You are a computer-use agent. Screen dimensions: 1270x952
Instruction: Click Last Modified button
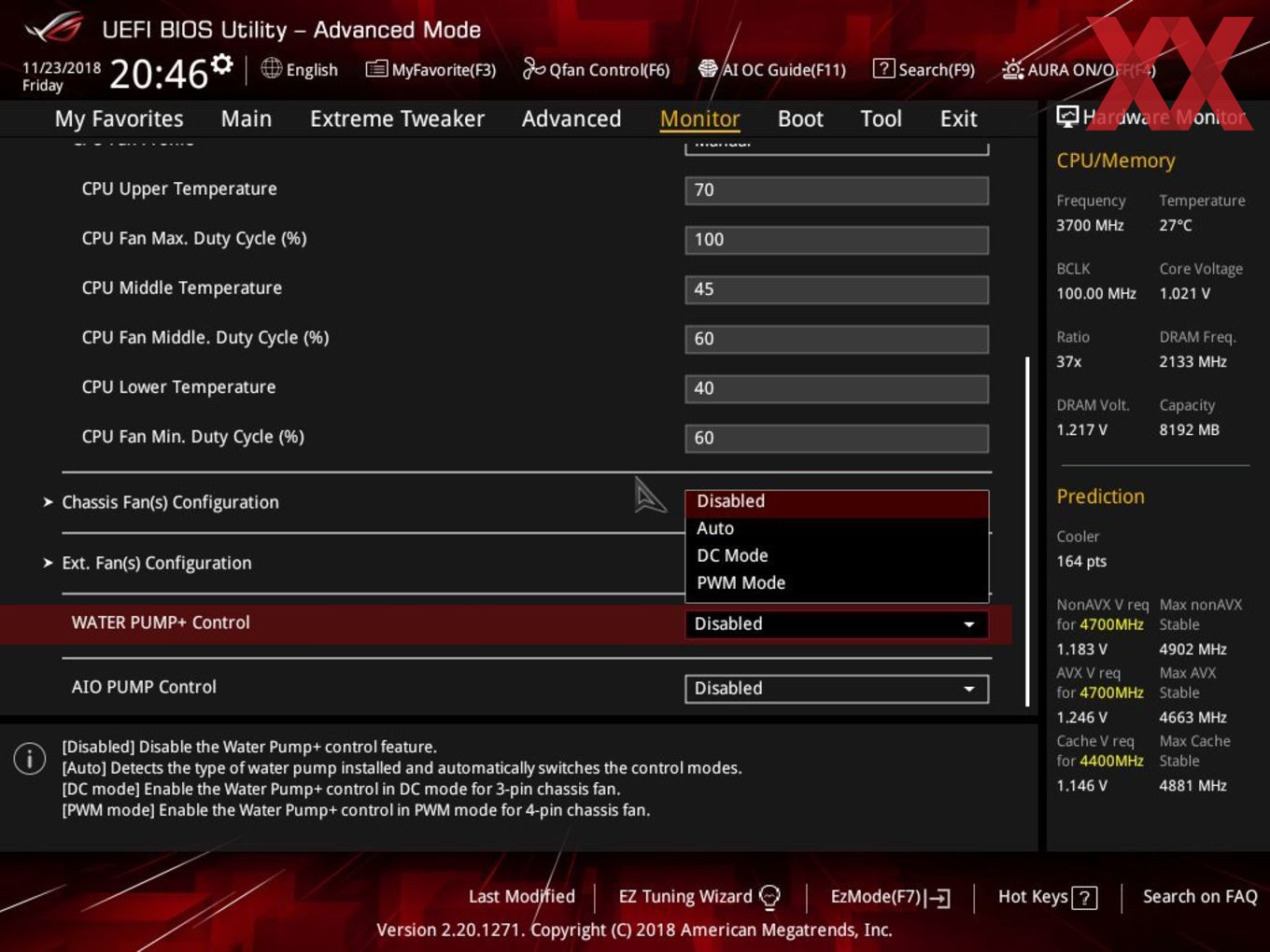522,896
